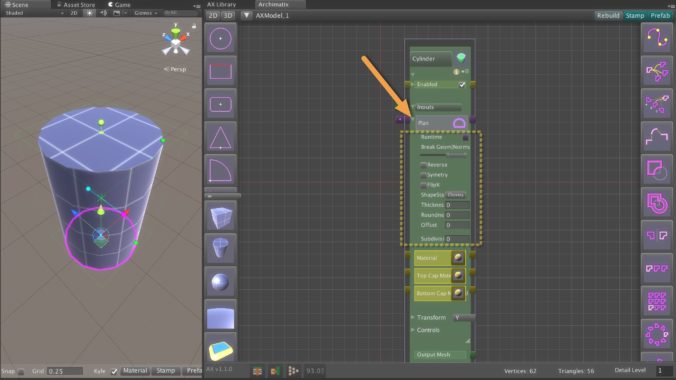Open the radial repeater node icon

pyautogui.click(x=657, y=334)
